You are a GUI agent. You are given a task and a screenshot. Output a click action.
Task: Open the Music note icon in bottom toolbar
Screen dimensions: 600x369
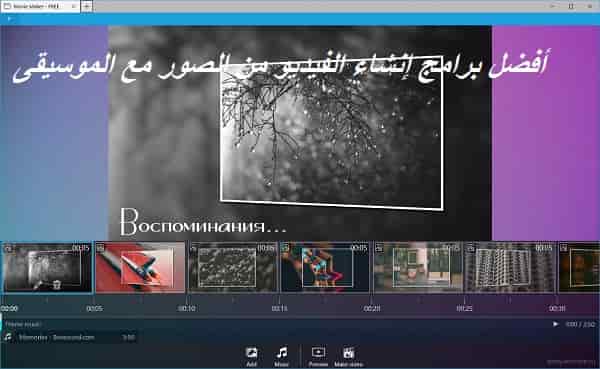(282, 352)
